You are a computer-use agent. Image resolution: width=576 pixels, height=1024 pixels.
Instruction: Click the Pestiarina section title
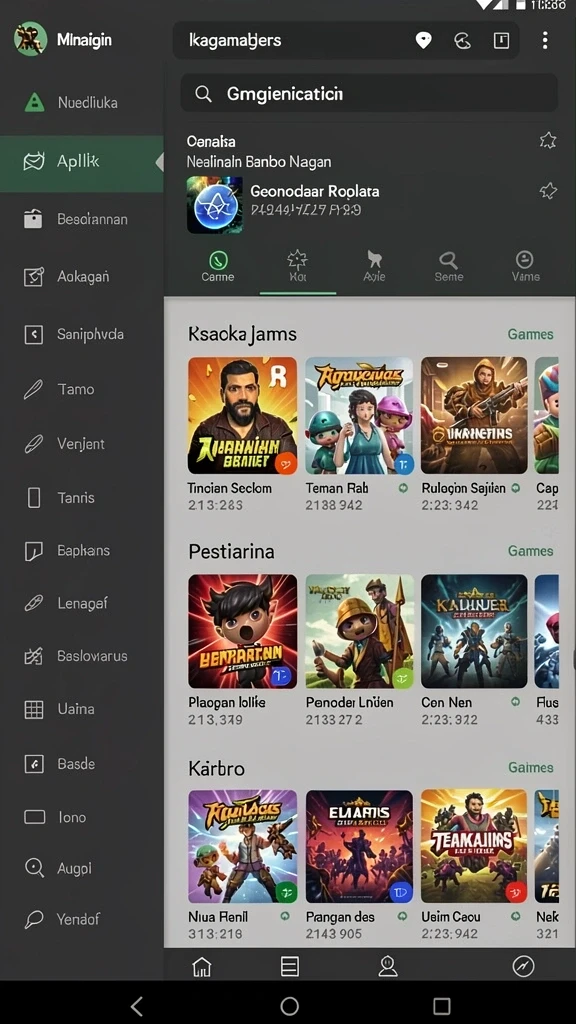click(x=231, y=552)
